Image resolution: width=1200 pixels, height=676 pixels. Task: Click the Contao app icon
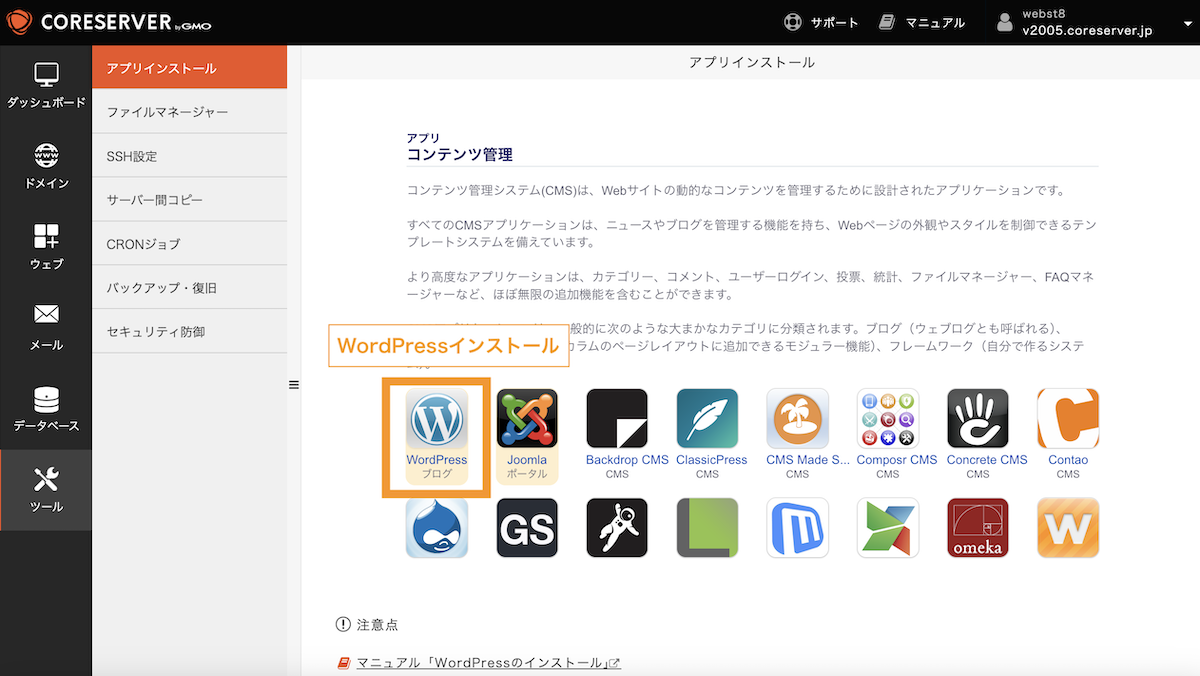point(1068,419)
